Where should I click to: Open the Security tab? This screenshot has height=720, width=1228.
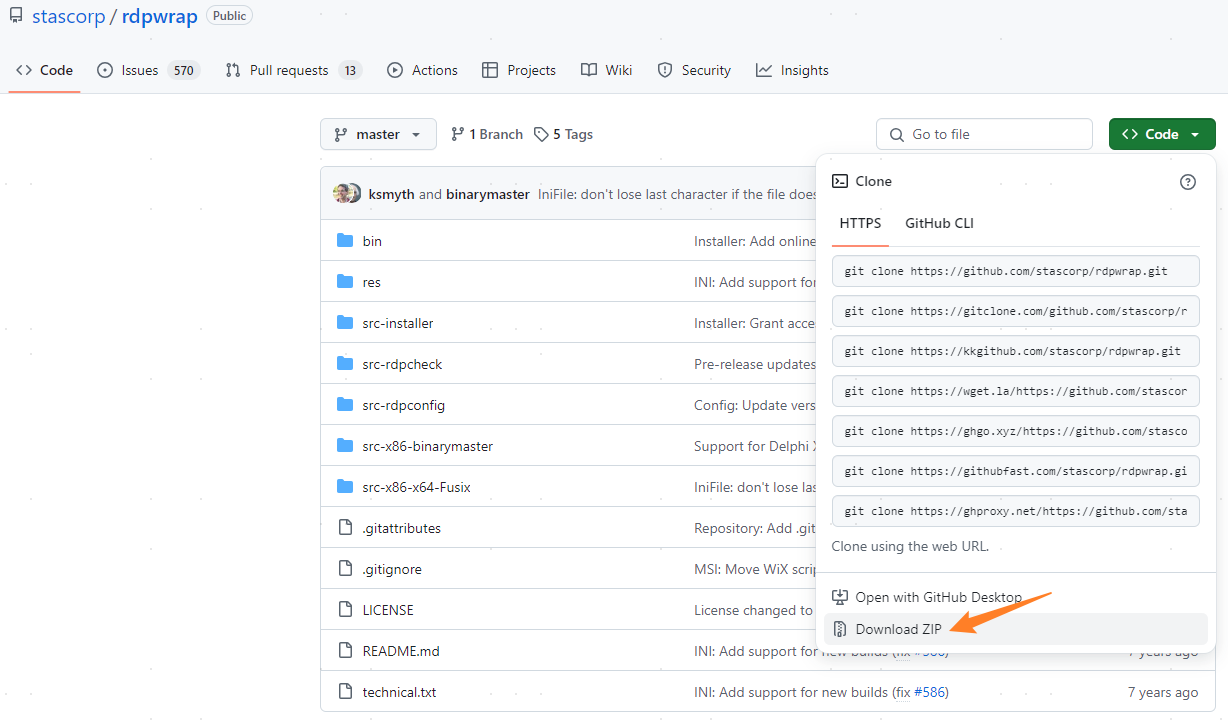694,70
